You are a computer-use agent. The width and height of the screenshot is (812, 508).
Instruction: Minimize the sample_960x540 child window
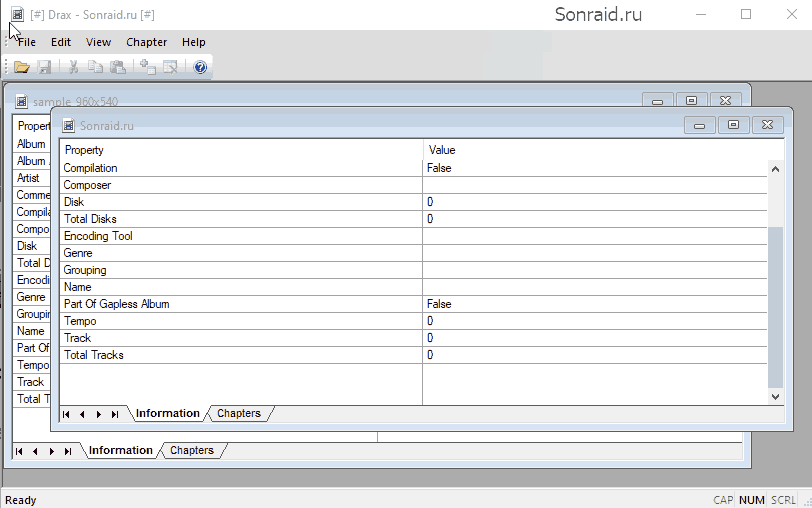tap(658, 100)
